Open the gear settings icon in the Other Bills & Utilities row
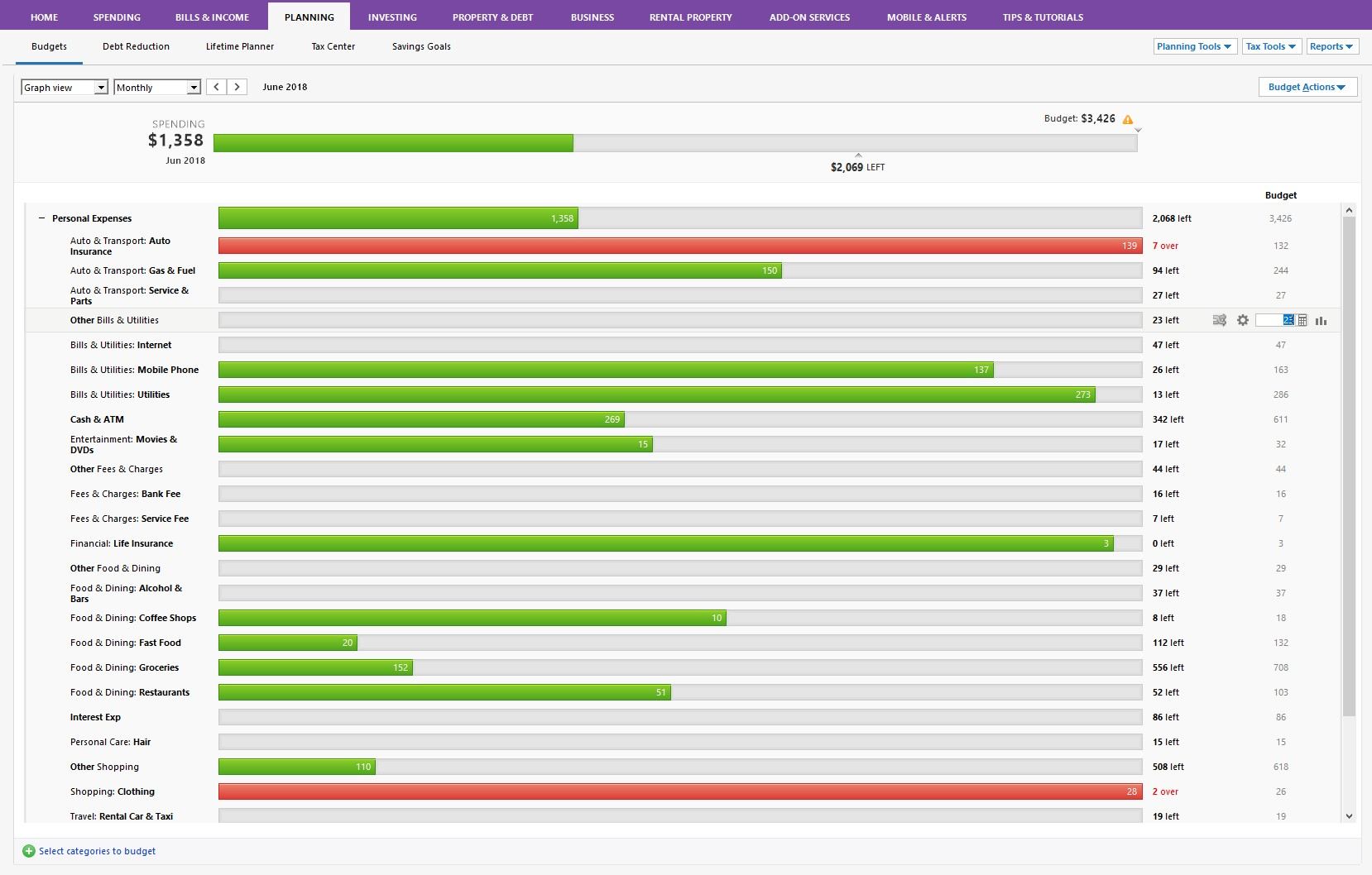This screenshot has width=1372, height=875. [x=1242, y=320]
